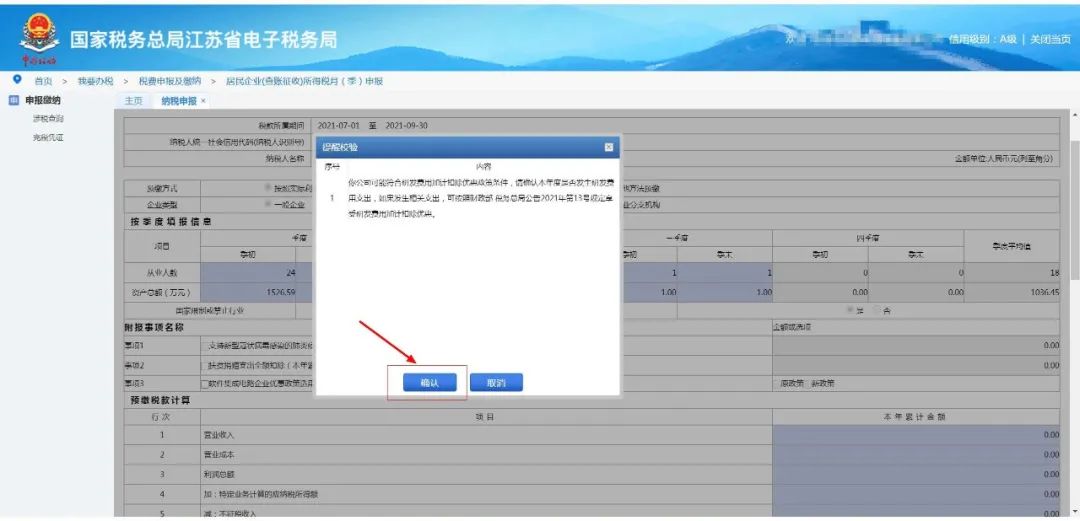Click the location pin icon beside breadcrumb
Image resolution: width=1080 pixels, height=521 pixels.
tap(17, 80)
